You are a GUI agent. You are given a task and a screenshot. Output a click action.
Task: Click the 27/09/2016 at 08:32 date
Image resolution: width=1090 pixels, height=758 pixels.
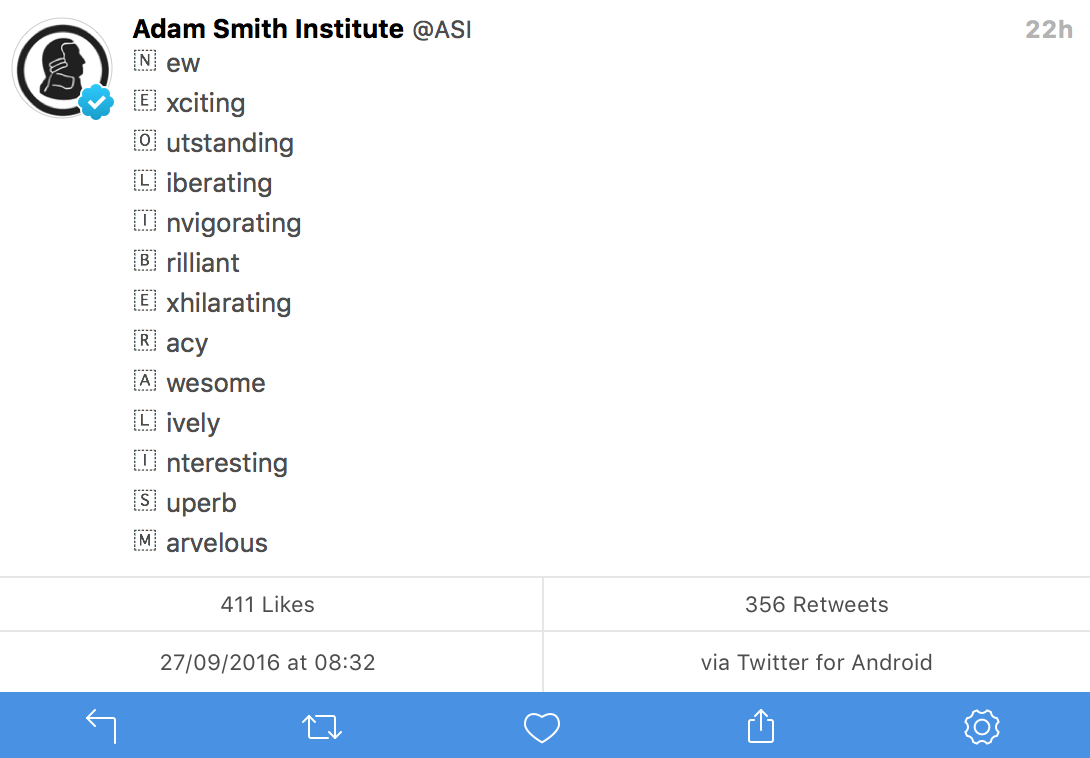tap(268, 662)
